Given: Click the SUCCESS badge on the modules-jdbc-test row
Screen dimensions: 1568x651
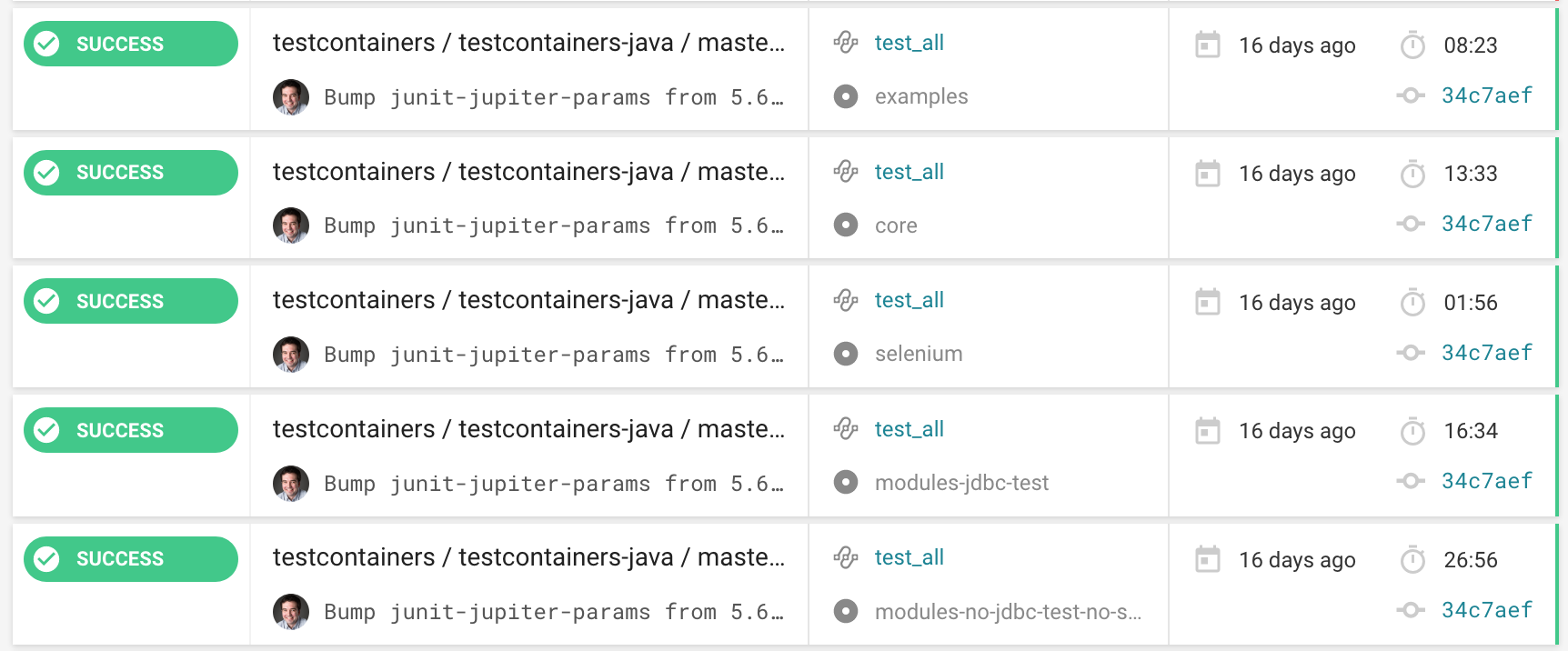Looking at the screenshot, I should [x=130, y=429].
